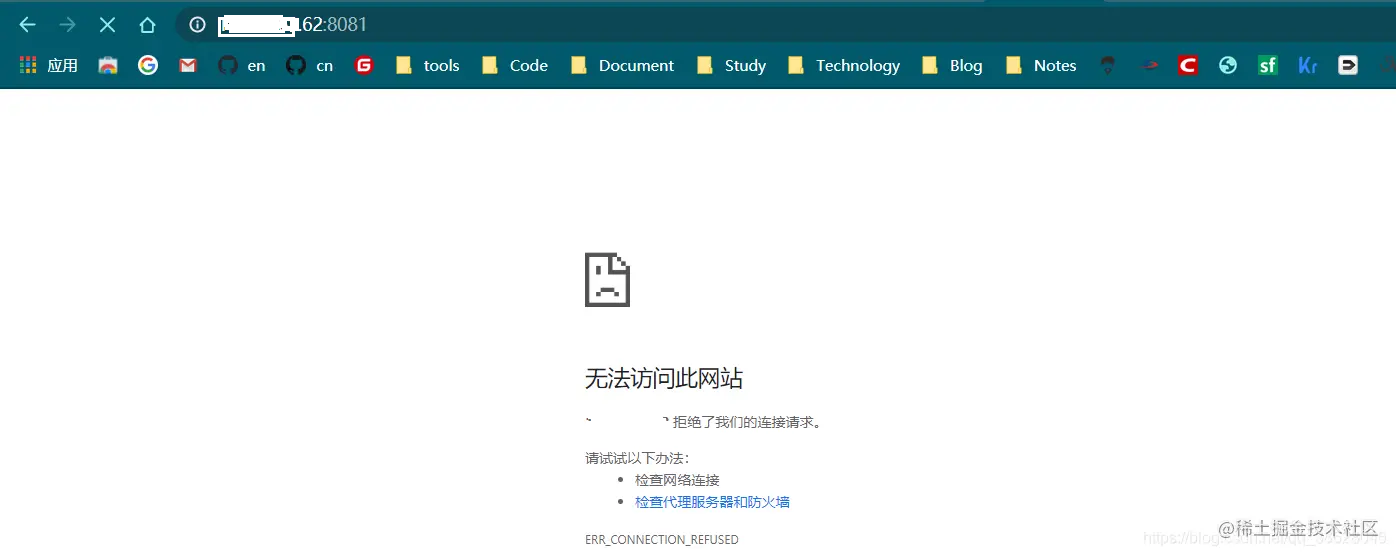
Task: View site information icon in address bar
Action: [198, 25]
